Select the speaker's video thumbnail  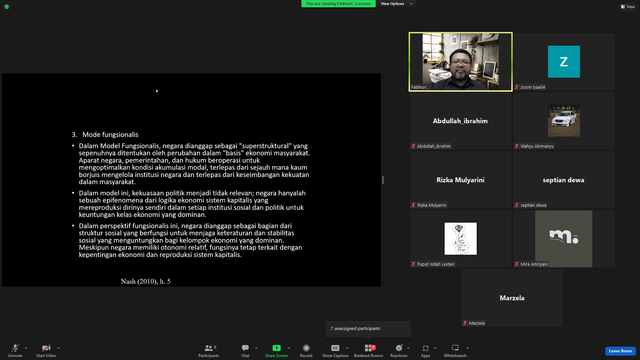click(460, 62)
